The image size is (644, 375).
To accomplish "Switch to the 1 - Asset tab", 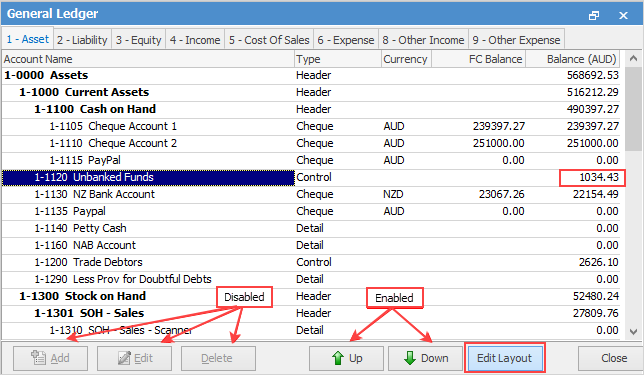I will 28,39.
